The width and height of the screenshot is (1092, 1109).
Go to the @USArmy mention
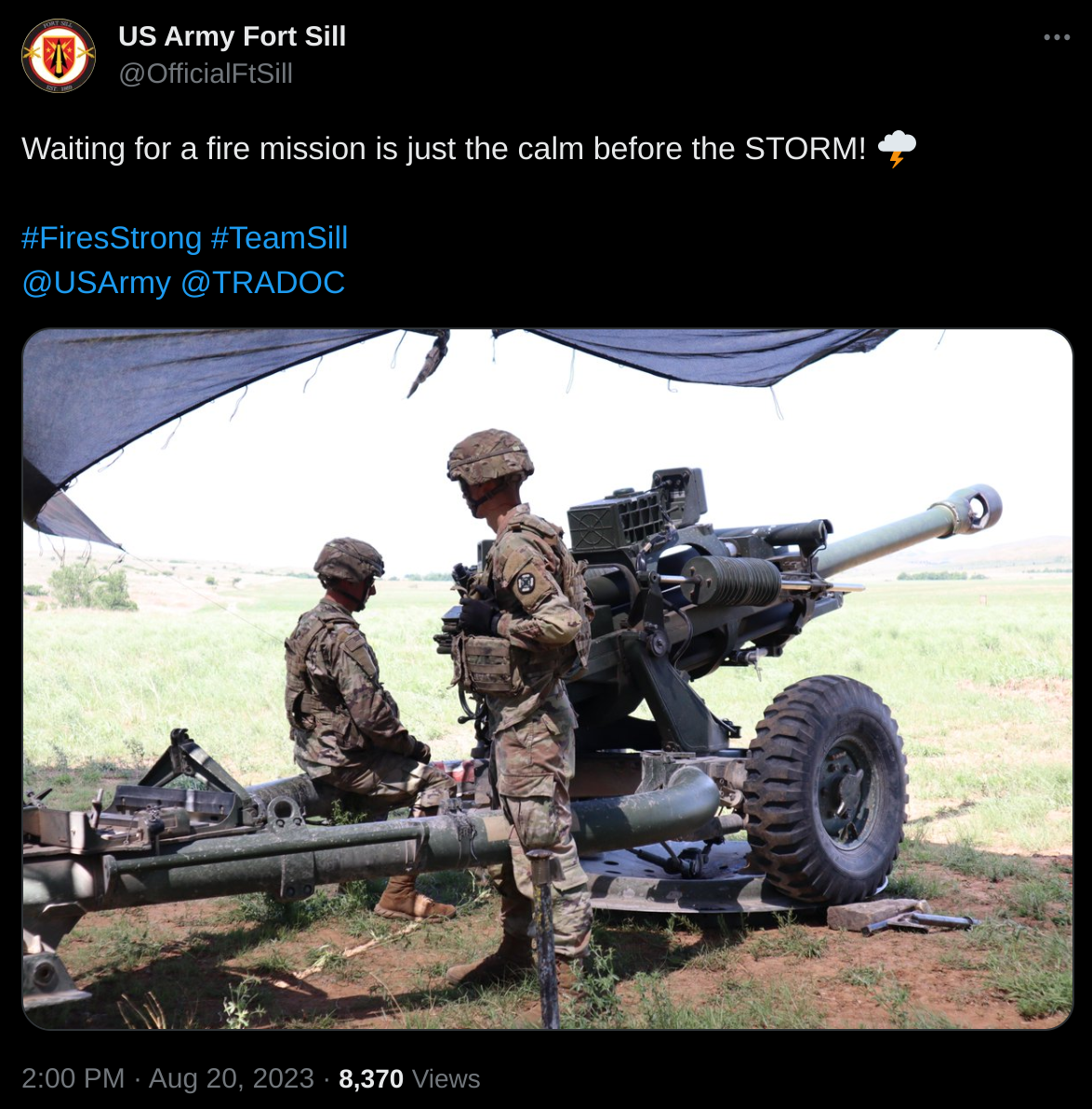(x=96, y=282)
